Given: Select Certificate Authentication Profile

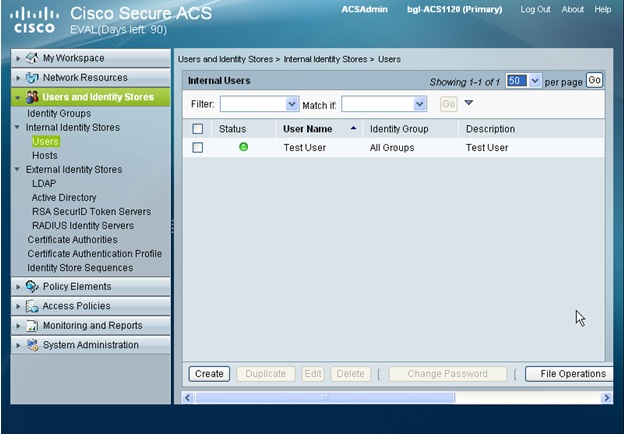Looking at the screenshot, I should (95, 253).
